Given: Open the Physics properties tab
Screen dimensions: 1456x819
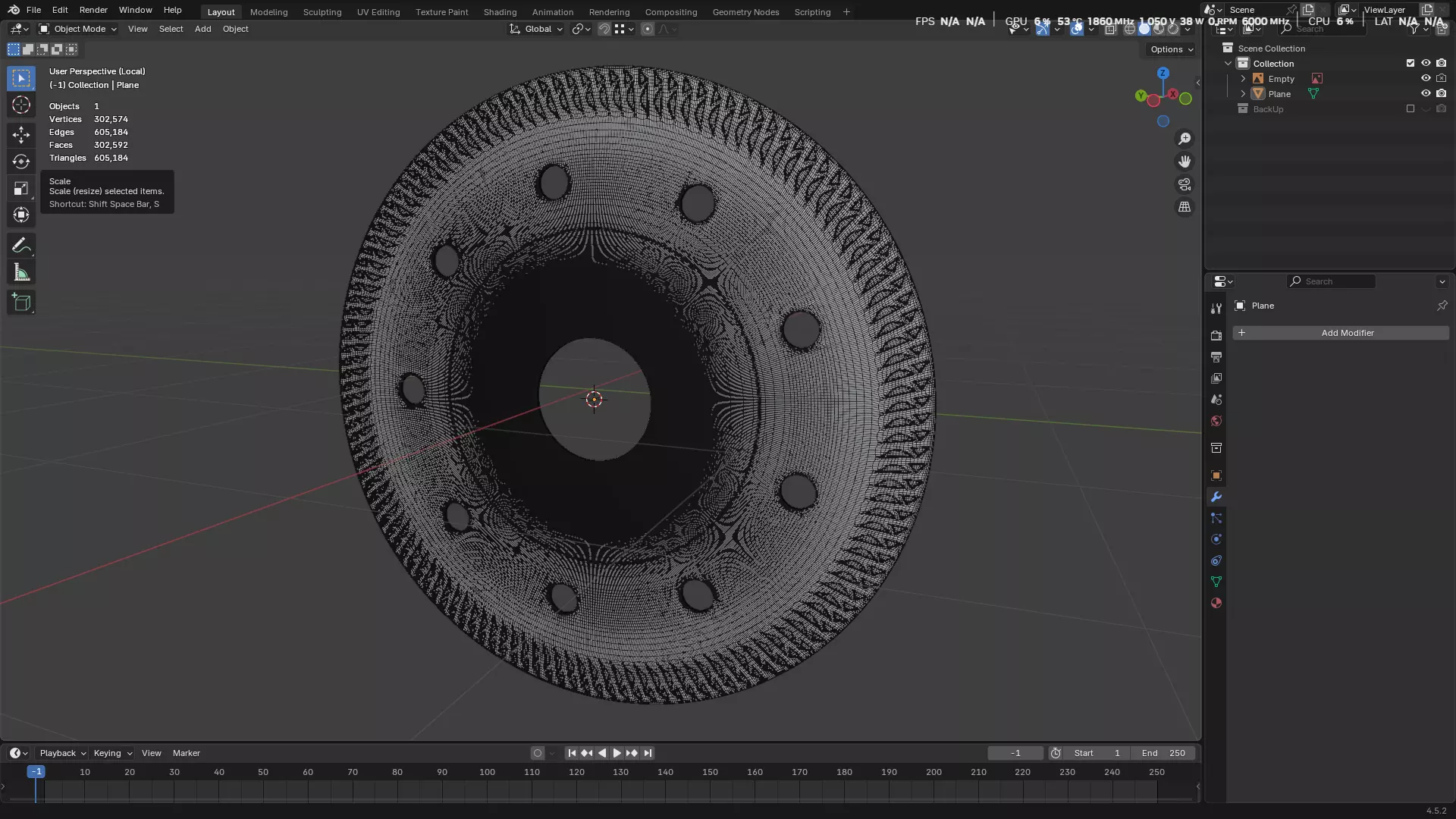Looking at the screenshot, I should click(1216, 539).
